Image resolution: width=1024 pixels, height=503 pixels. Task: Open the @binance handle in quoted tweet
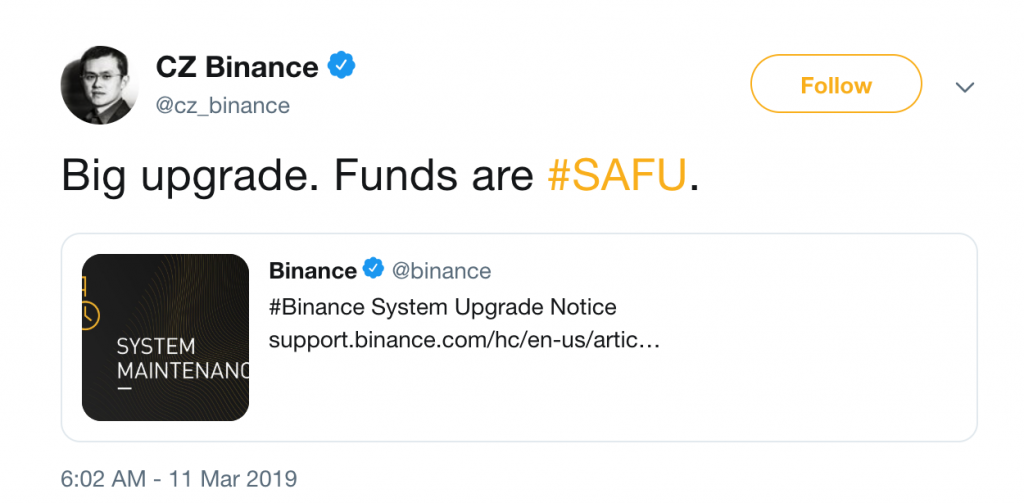(x=441, y=270)
